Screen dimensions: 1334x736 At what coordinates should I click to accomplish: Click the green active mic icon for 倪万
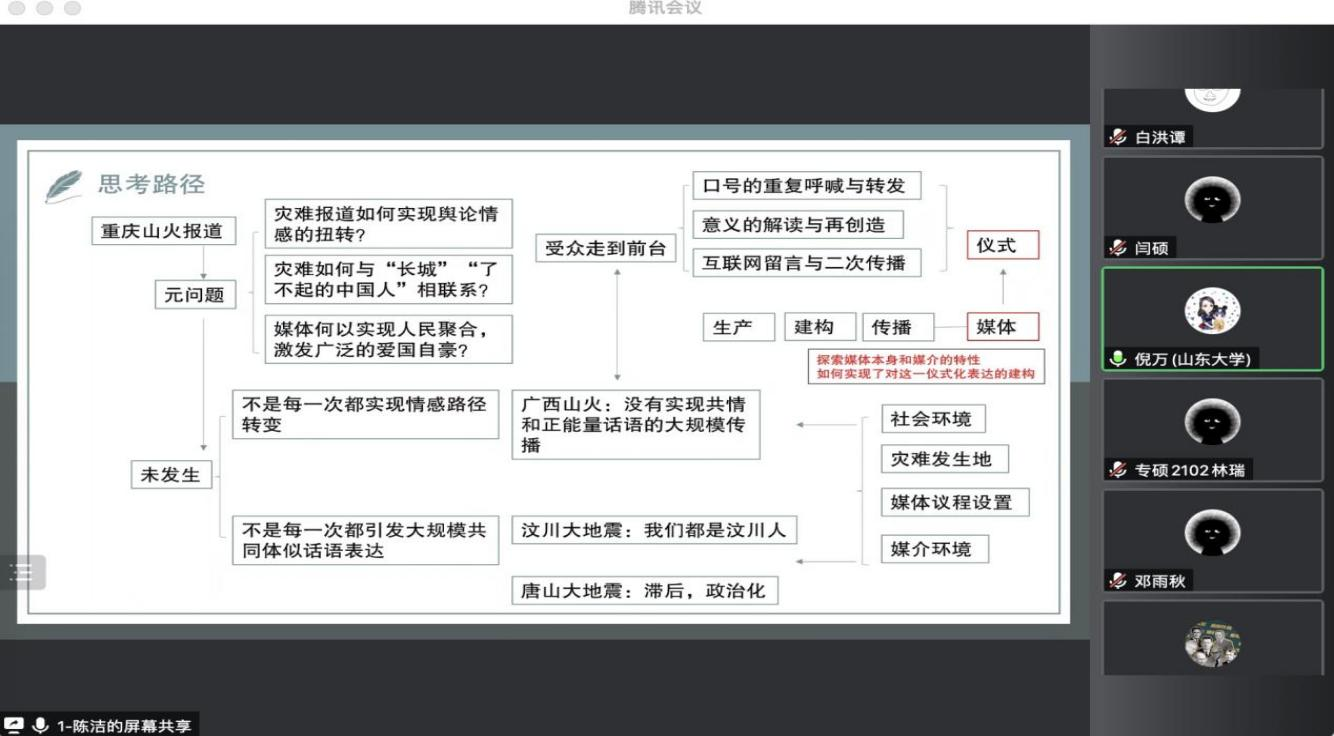pos(1118,359)
